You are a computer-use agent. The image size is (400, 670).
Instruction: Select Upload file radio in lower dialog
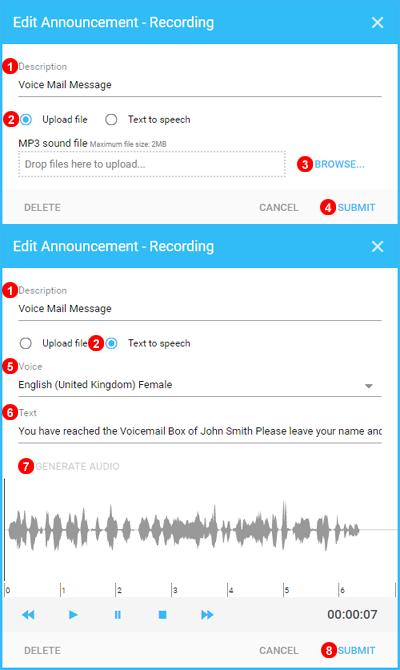(26, 343)
